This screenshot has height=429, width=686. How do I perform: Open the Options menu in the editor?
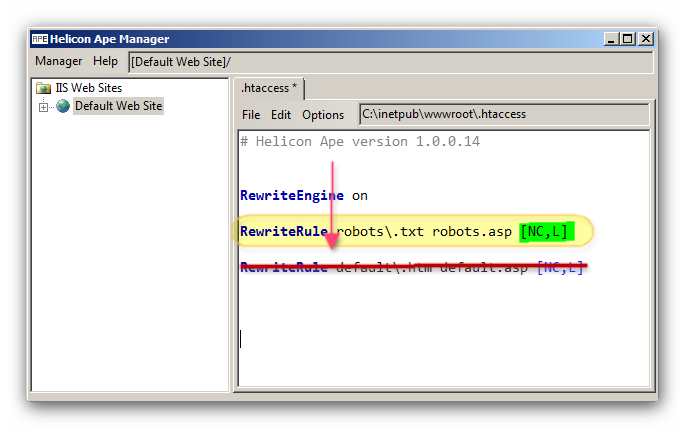(x=323, y=115)
